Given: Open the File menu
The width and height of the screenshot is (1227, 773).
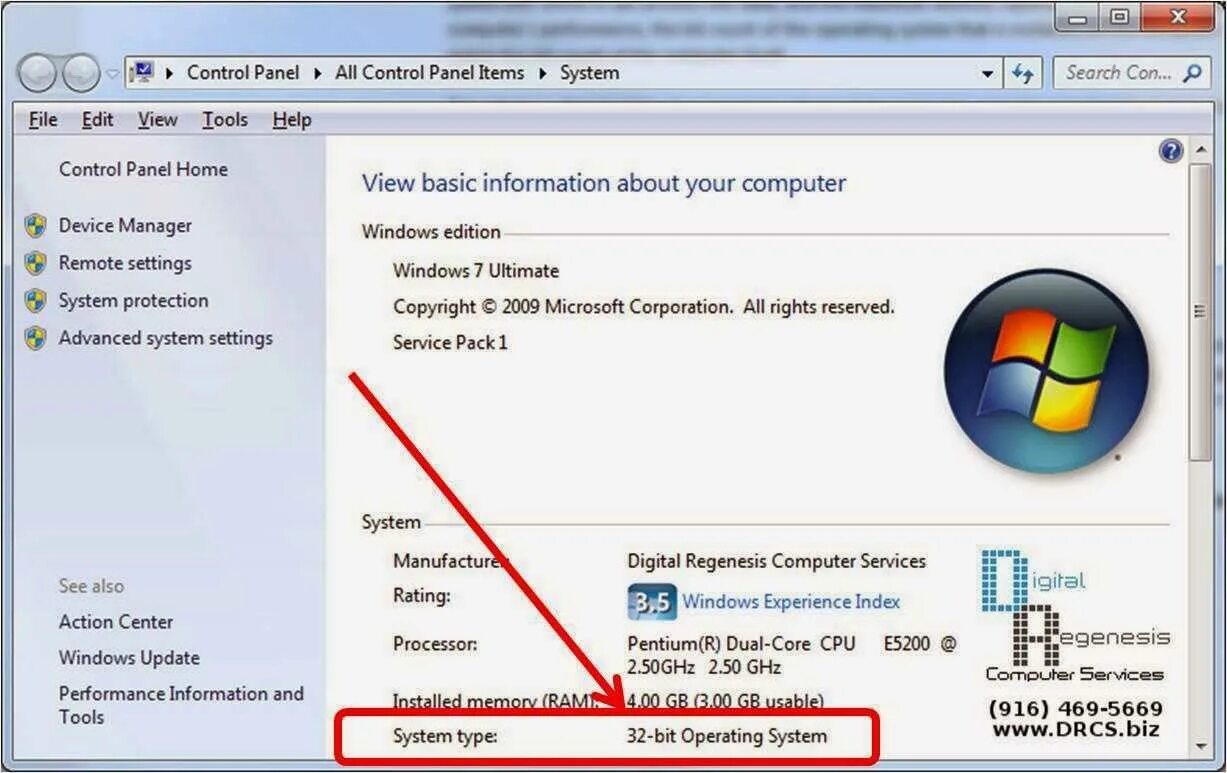Looking at the screenshot, I should coord(43,120).
